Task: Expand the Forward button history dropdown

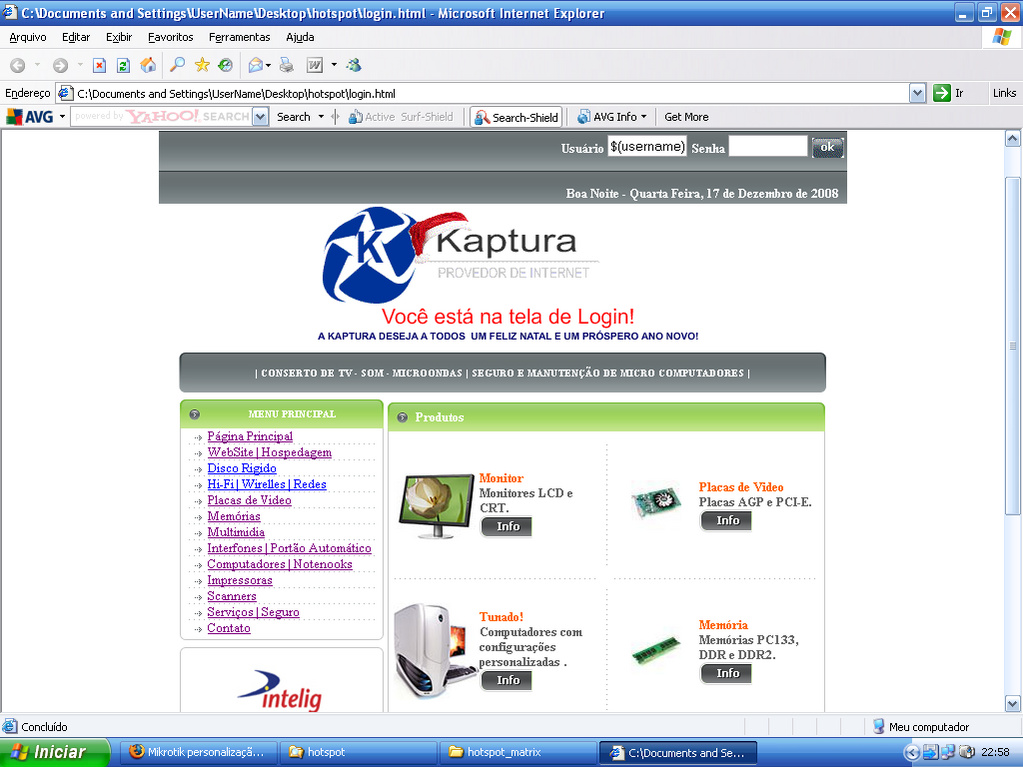Action: [80, 65]
